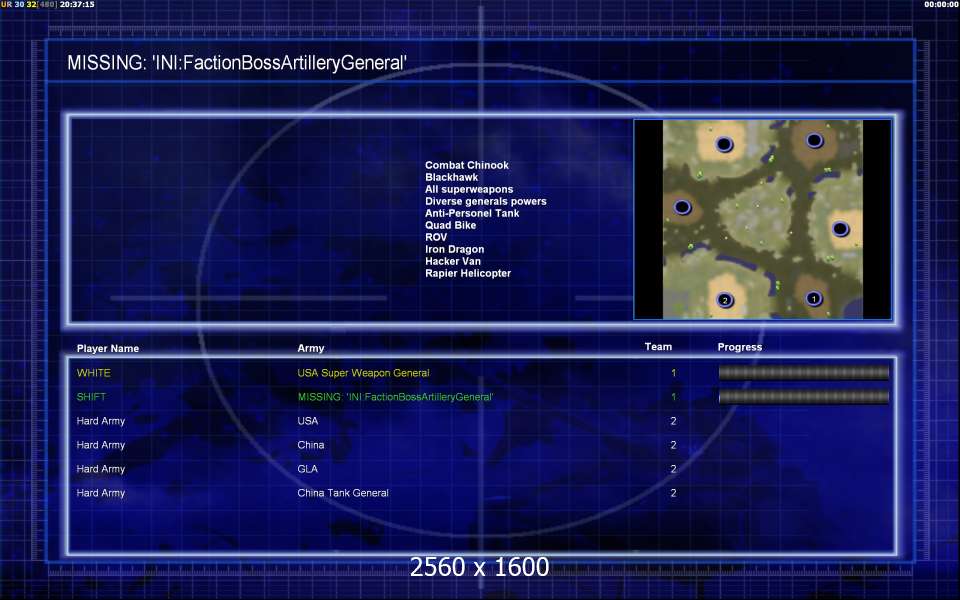Click the 'Army' column header
Image resolution: width=960 pixels, height=600 pixels.
coord(311,348)
